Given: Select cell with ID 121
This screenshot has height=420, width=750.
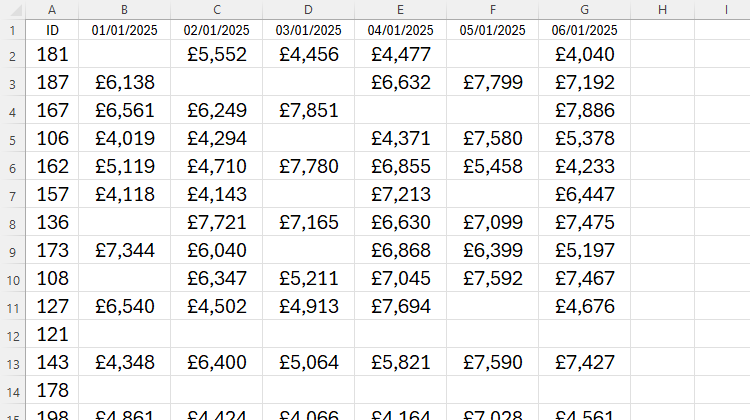Looking at the screenshot, I should click(52, 334).
